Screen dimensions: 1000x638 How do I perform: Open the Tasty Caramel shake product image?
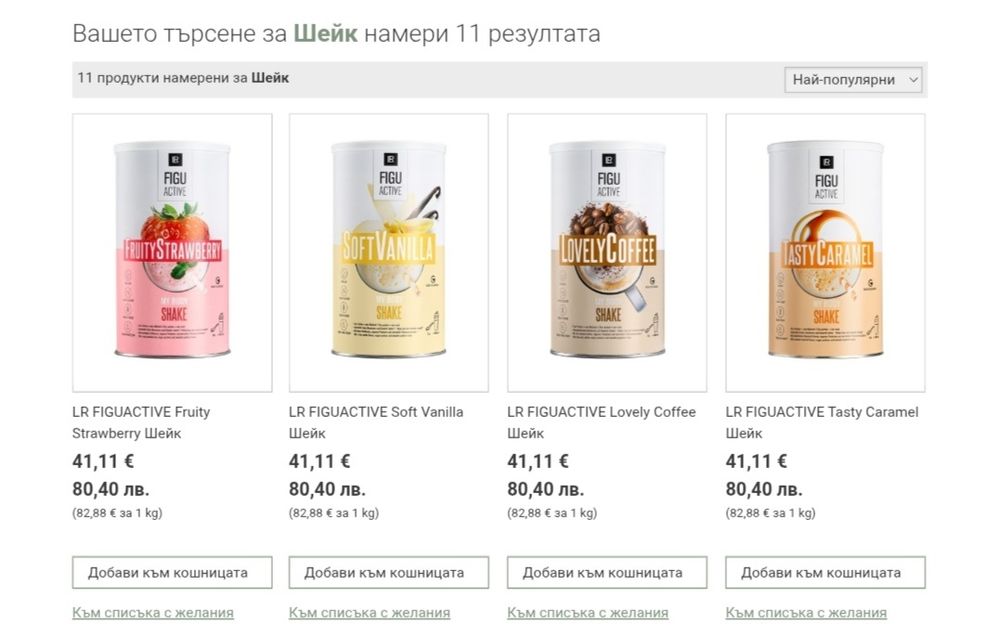825,253
